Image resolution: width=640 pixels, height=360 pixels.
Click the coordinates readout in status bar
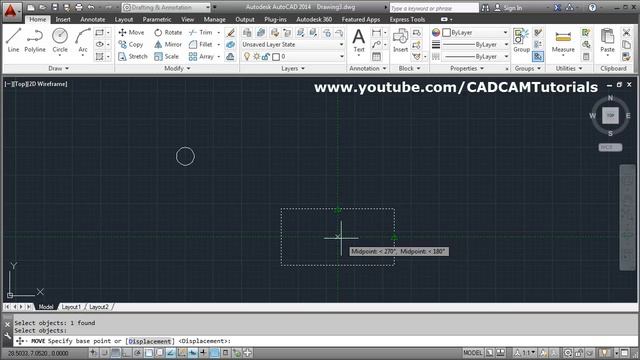point(38,353)
